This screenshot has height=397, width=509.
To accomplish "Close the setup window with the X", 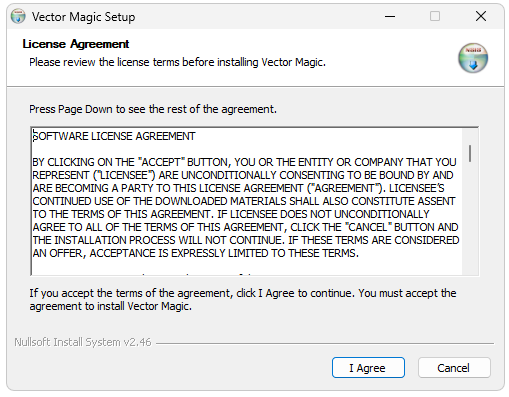I will (x=481, y=16).
